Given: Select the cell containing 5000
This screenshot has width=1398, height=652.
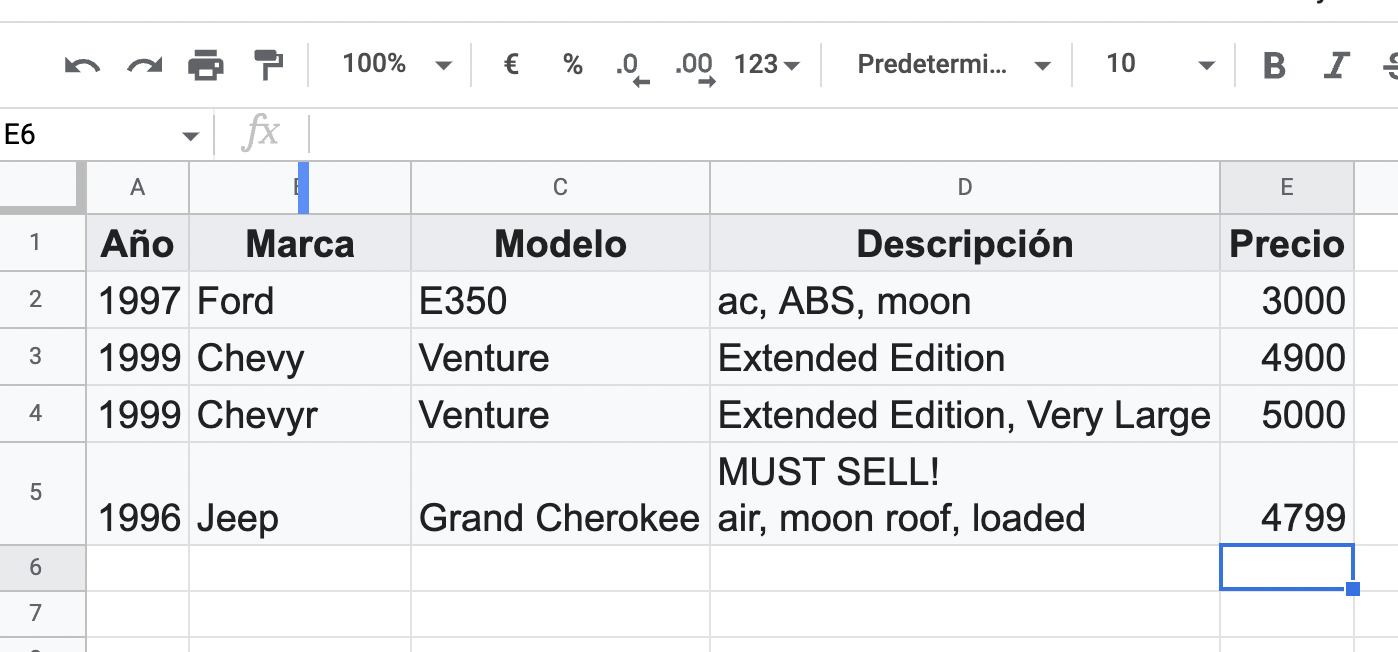Looking at the screenshot, I should [1287, 414].
